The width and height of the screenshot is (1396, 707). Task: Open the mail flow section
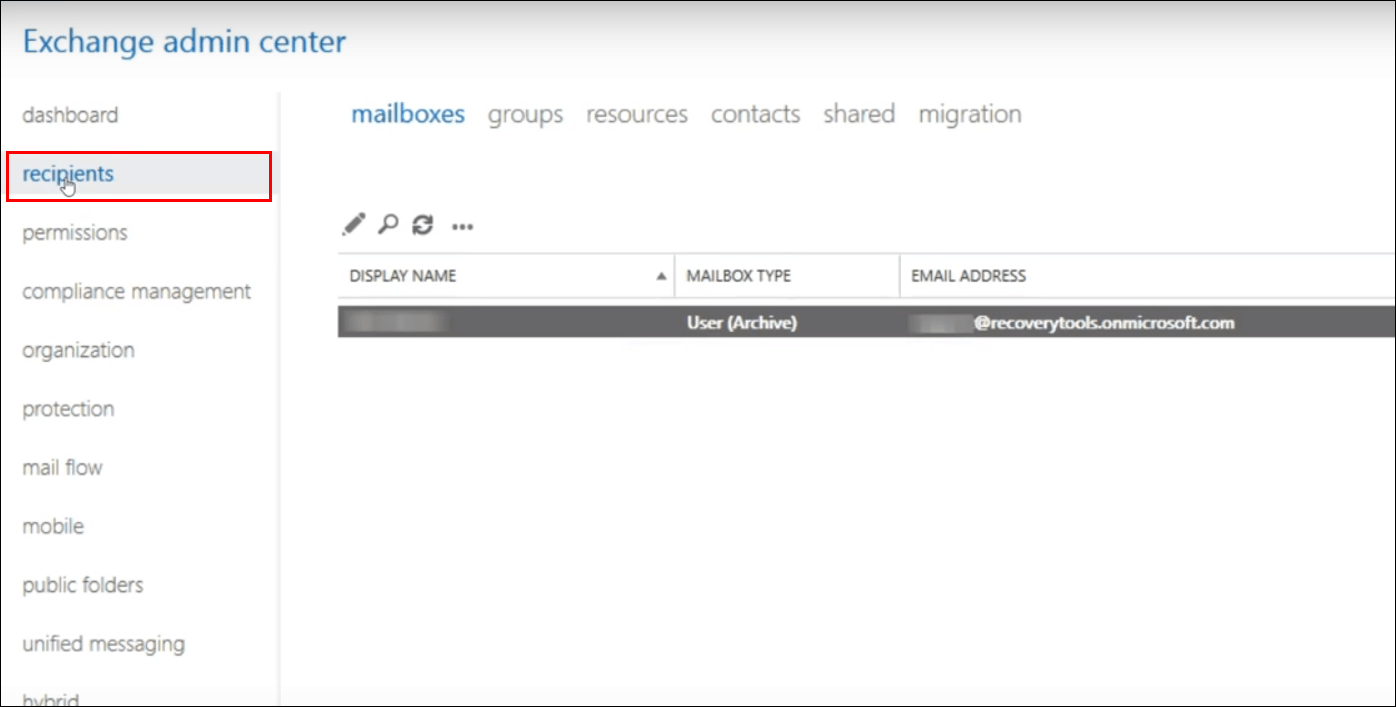61,467
